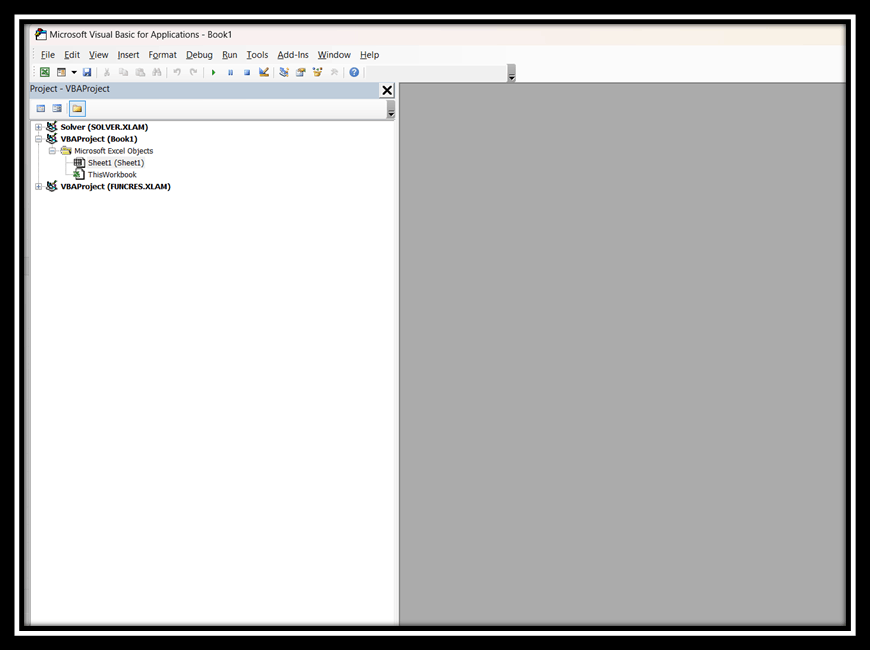Screen dimensions: 870x650
Task: Run macro with the green play icon
Action: tap(214, 72)
